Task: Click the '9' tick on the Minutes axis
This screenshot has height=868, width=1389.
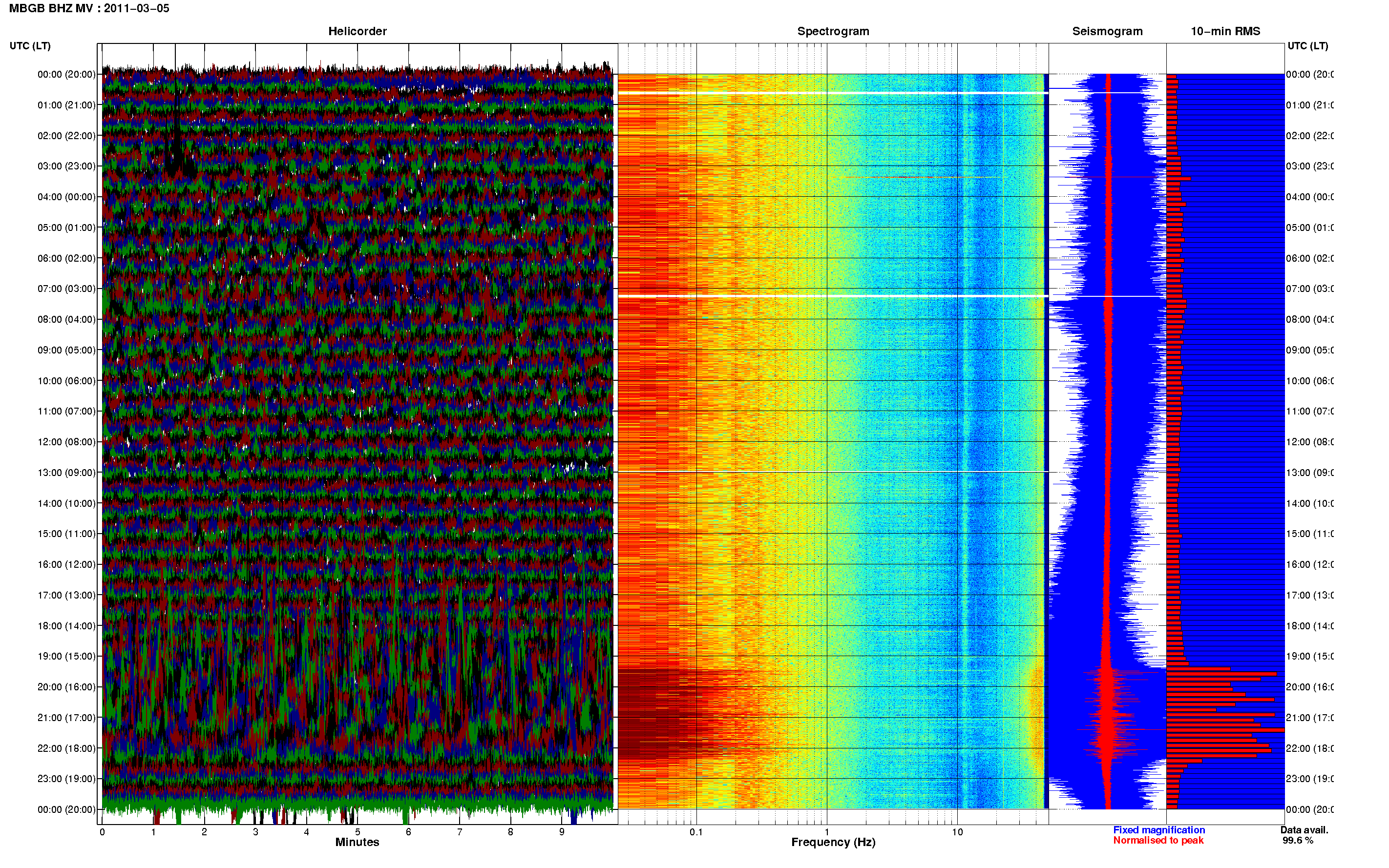Action: (x=562, y=832)
